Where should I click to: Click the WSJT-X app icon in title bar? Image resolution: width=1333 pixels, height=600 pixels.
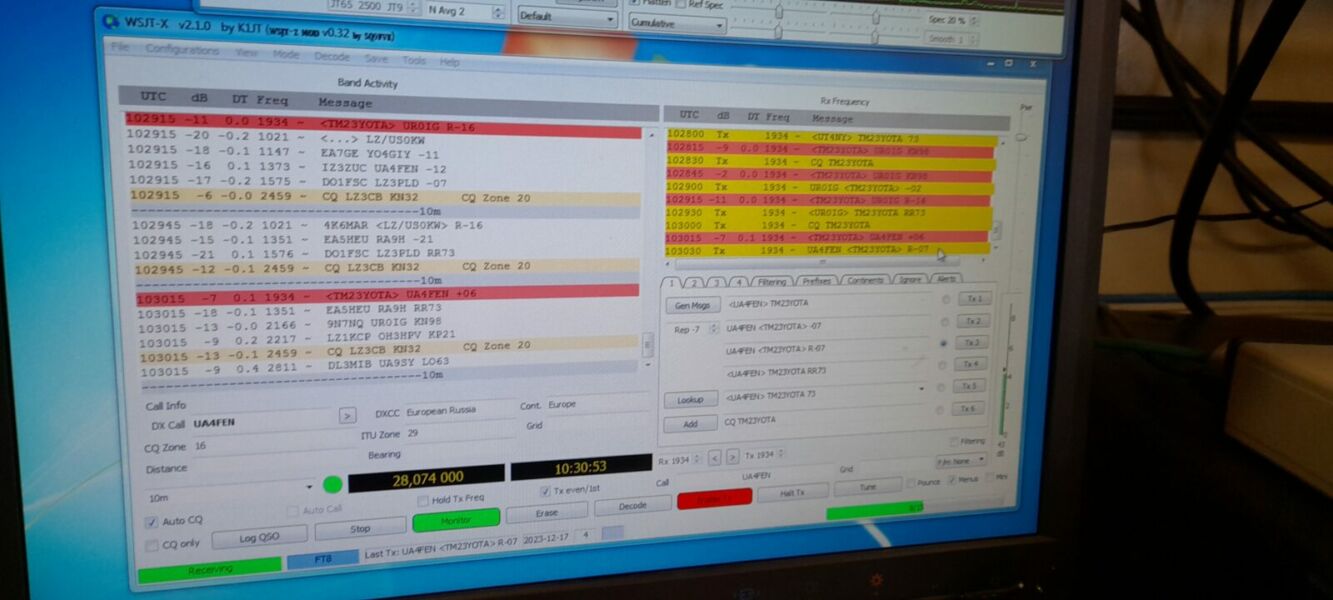(x=109, y=22)
